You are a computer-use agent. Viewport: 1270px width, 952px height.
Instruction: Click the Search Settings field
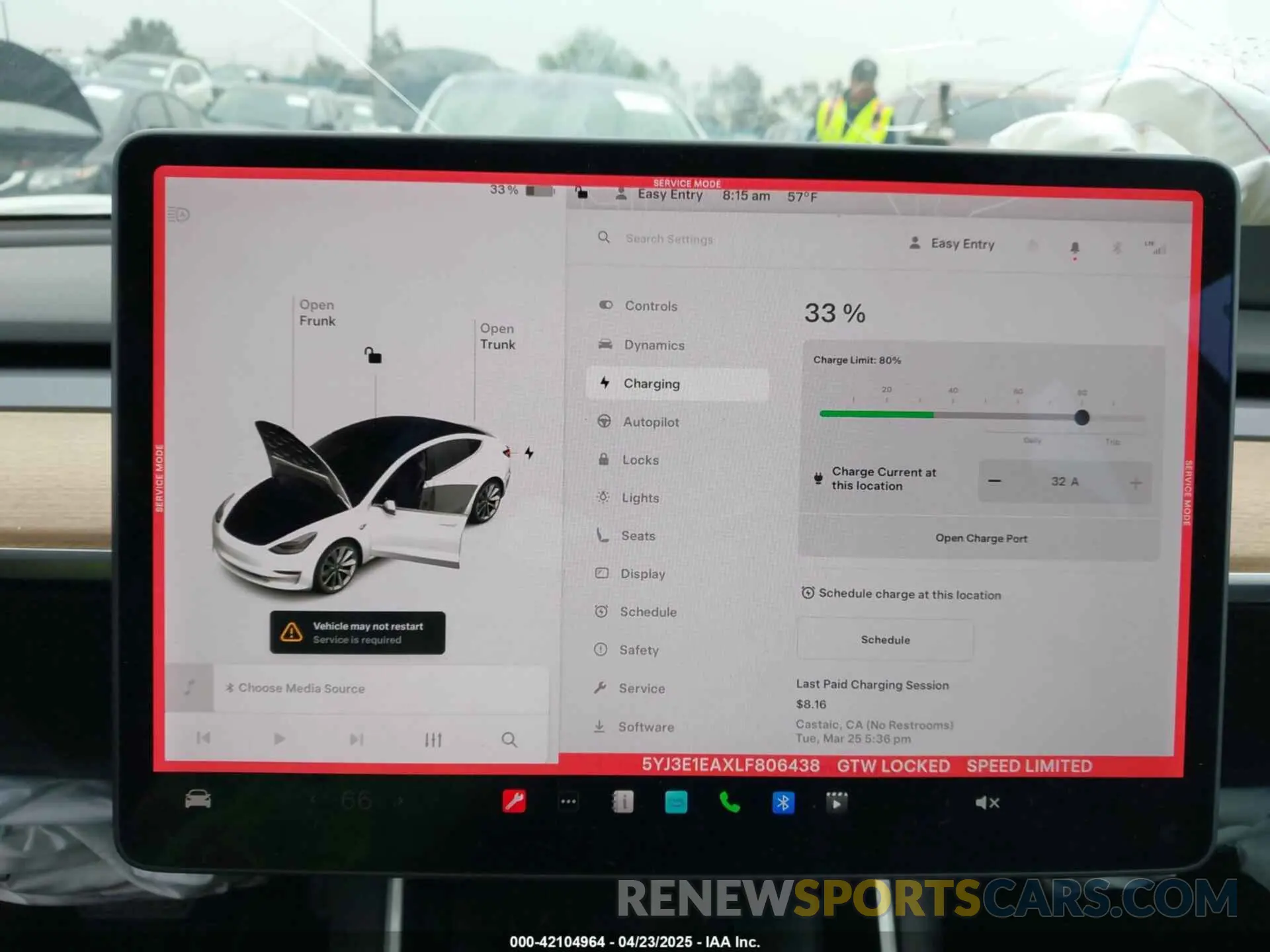pos(669,239)
